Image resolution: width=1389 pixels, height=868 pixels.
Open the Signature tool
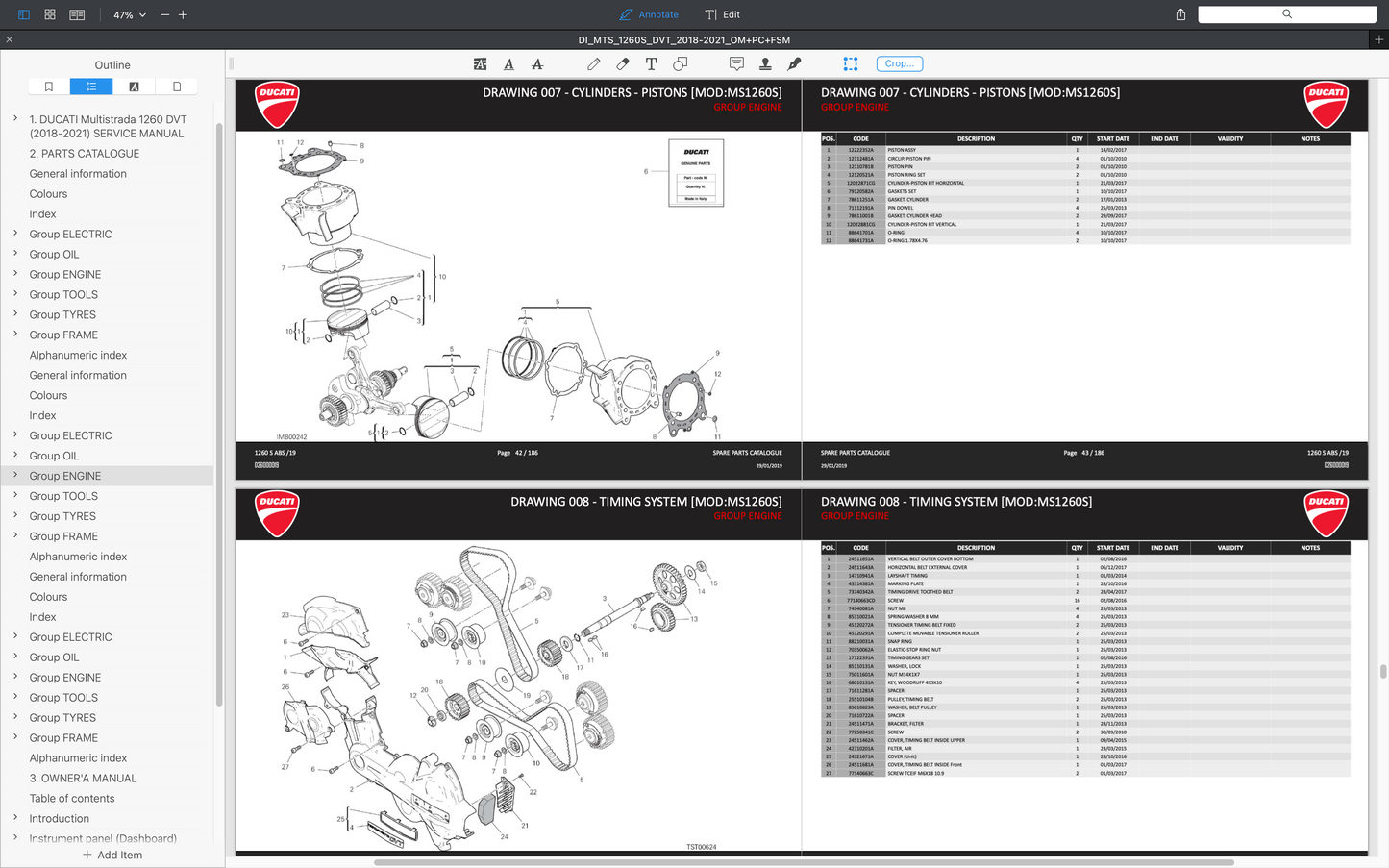pyautogui.click(x=794, y=63)
